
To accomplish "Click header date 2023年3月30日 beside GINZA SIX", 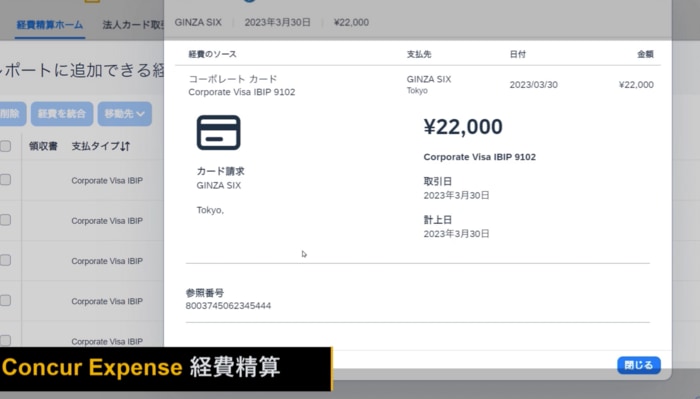I will [277, 22].
